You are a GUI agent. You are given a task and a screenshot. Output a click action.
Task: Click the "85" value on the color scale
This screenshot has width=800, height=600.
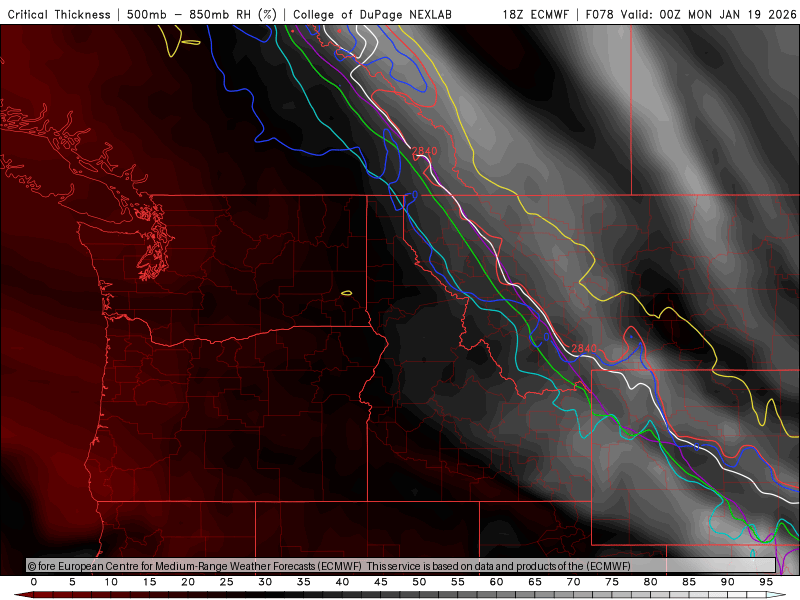point(689,582)
